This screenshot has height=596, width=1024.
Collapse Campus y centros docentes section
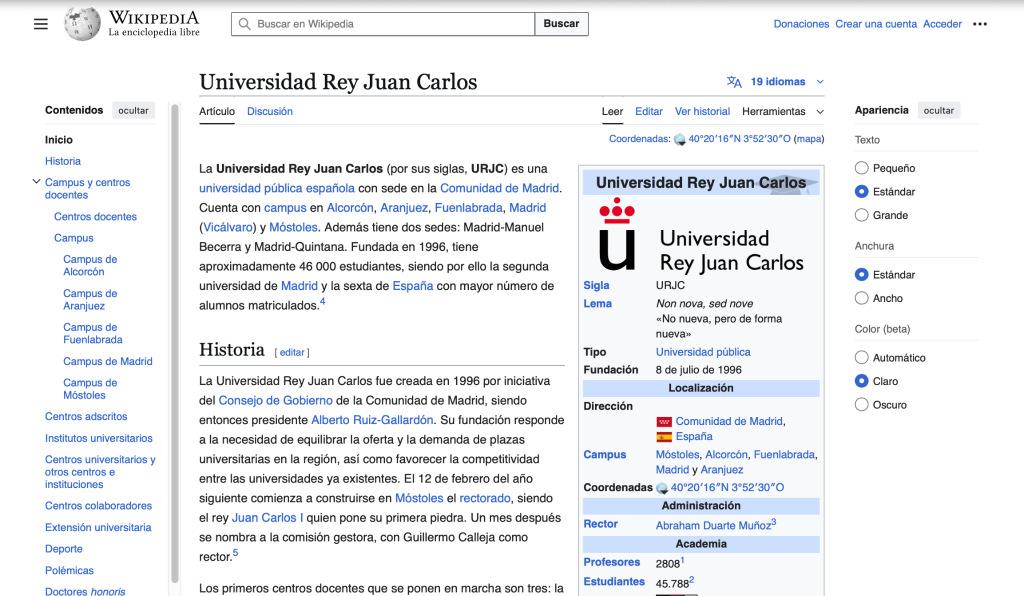[37, 181]
